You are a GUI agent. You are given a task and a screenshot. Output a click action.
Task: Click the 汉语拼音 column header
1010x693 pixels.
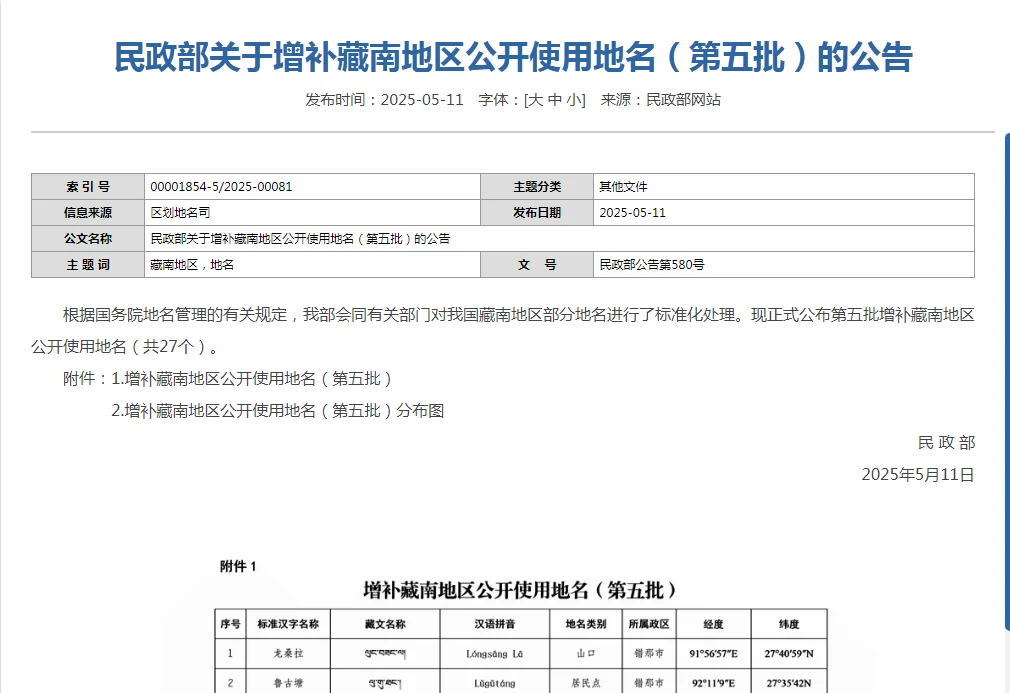pyautogui.click(x=495, y=623)
